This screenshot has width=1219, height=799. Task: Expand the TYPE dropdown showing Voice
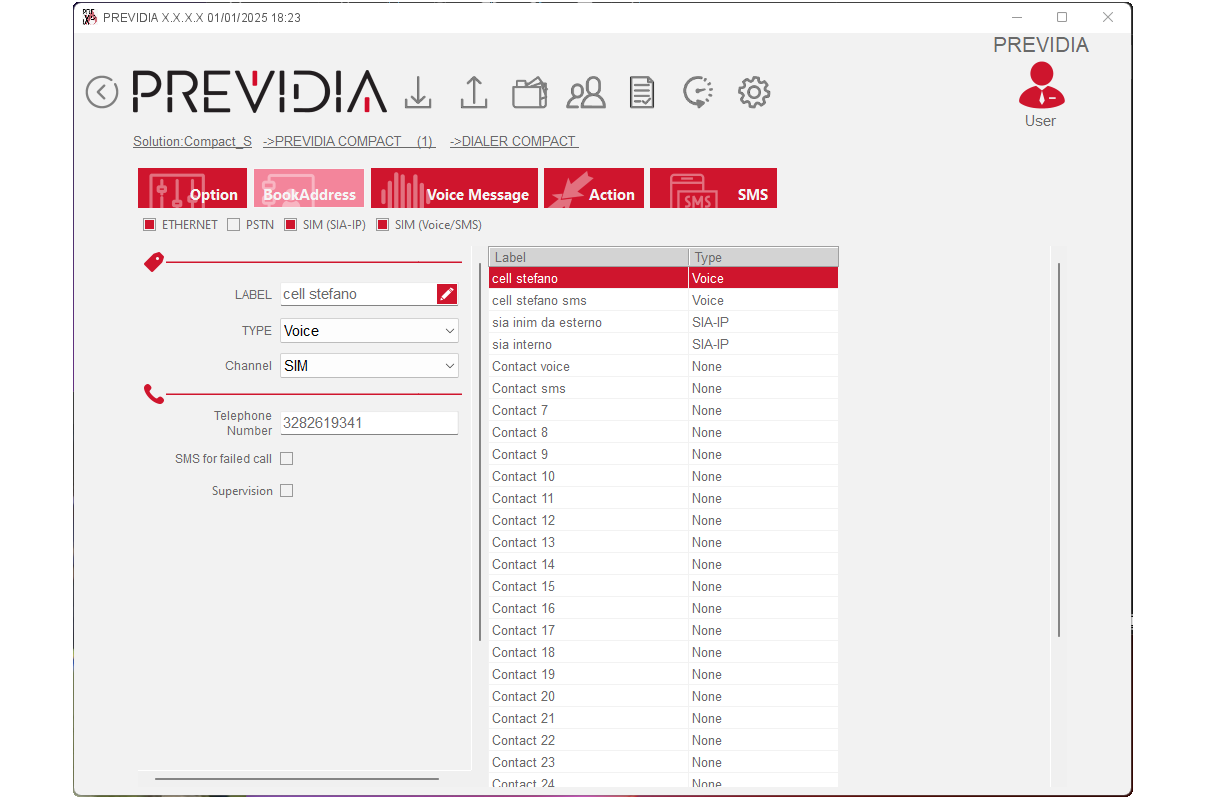point(369,331)
